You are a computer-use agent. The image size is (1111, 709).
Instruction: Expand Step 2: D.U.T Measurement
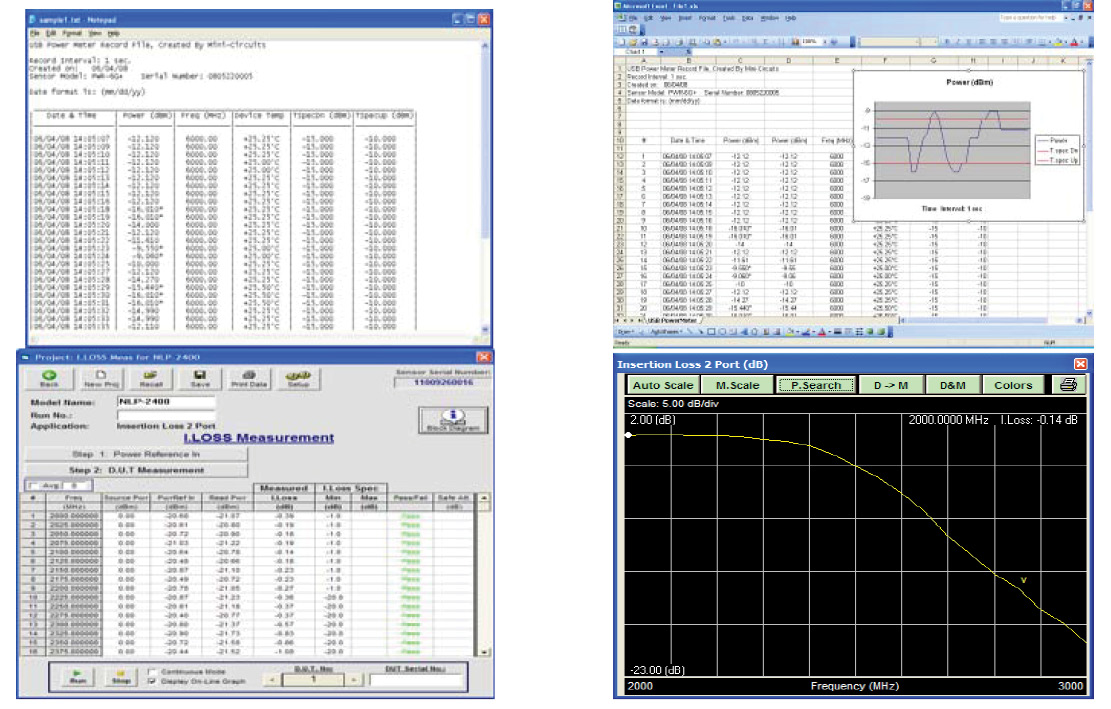[x=135, y=468]
